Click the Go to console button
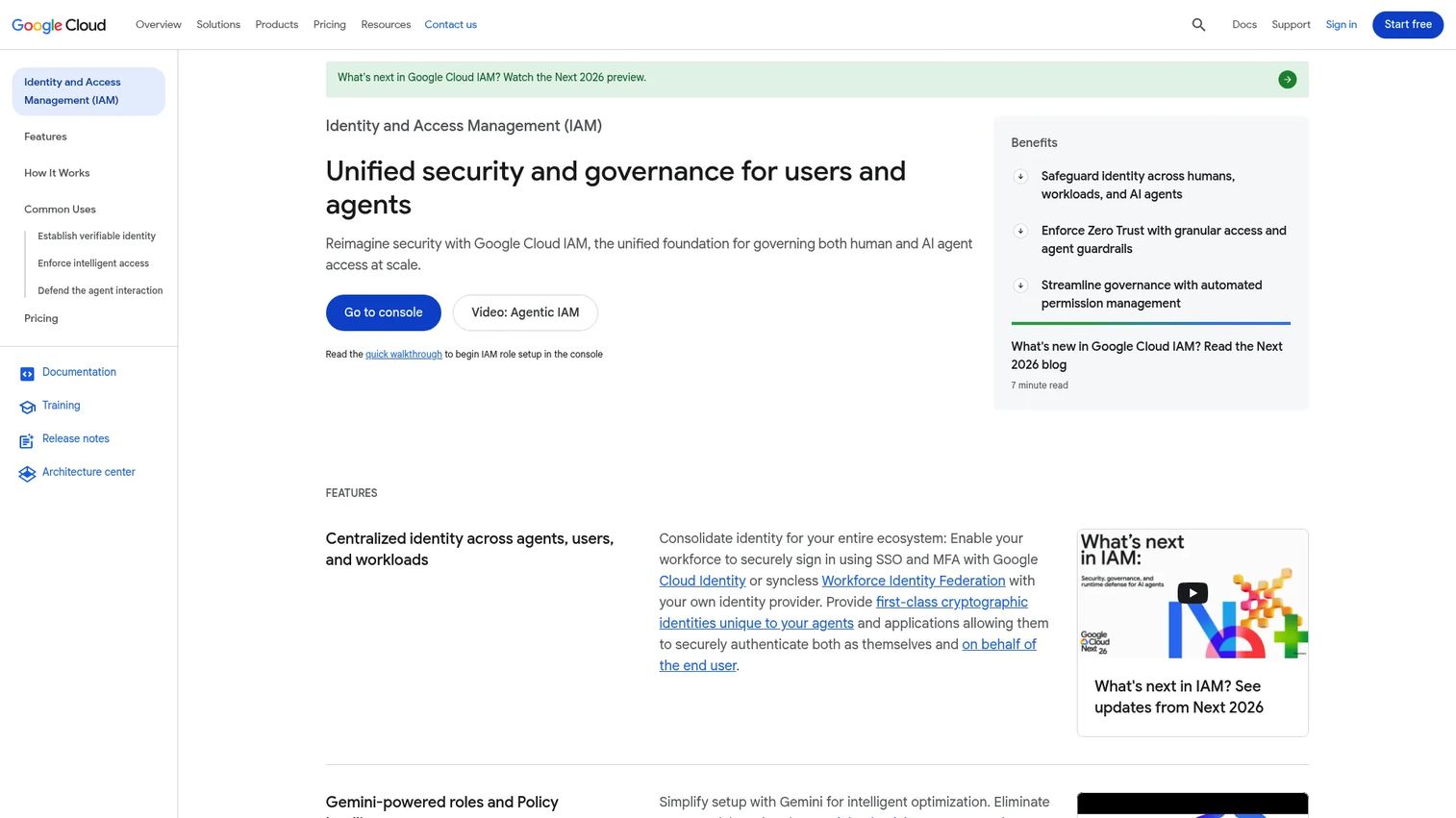The image size is (1456, 818). coord(384,312)
